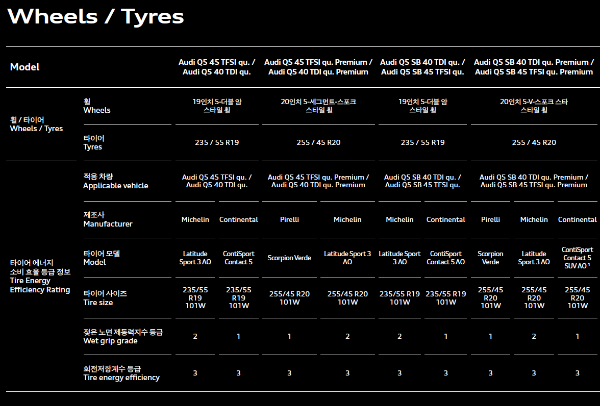Click '19인치 5-더블 암' wheel cell under Q5 45 TFSI qu.
600x406 pixels.
[217, 106]
